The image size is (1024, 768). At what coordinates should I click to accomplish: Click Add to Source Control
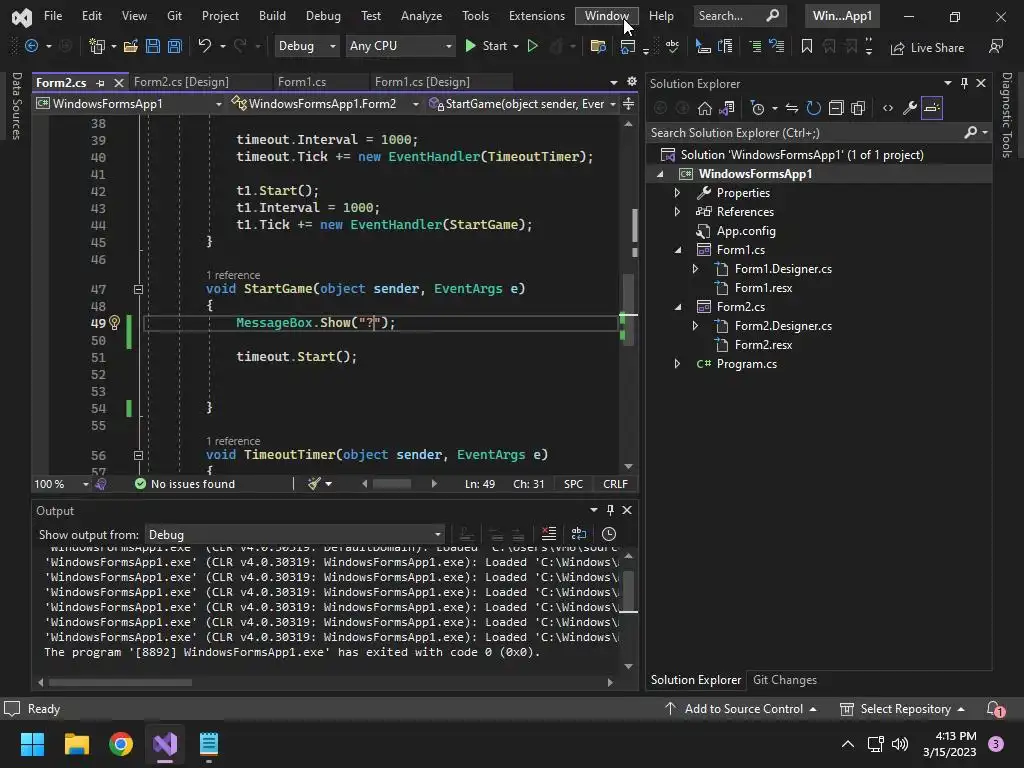(741, 709)
